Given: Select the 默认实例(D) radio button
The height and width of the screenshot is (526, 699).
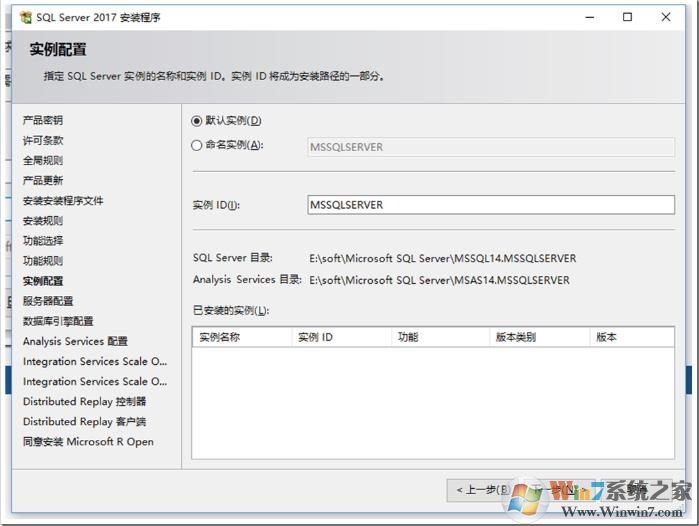Looking at the screenshot, I should coord(197,121).
